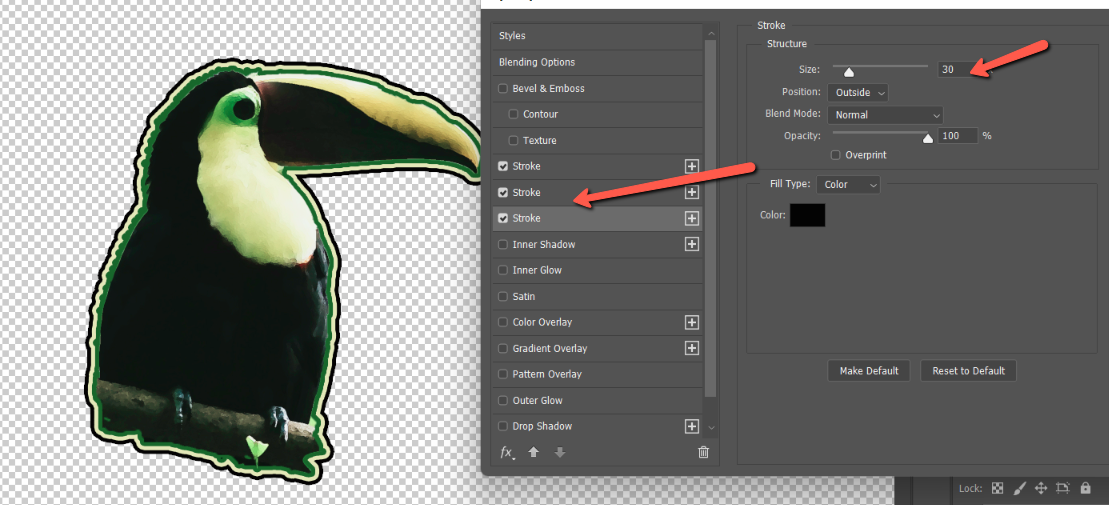Click the lock position icon
The image size is (1109, 505).
[1040, 488]
